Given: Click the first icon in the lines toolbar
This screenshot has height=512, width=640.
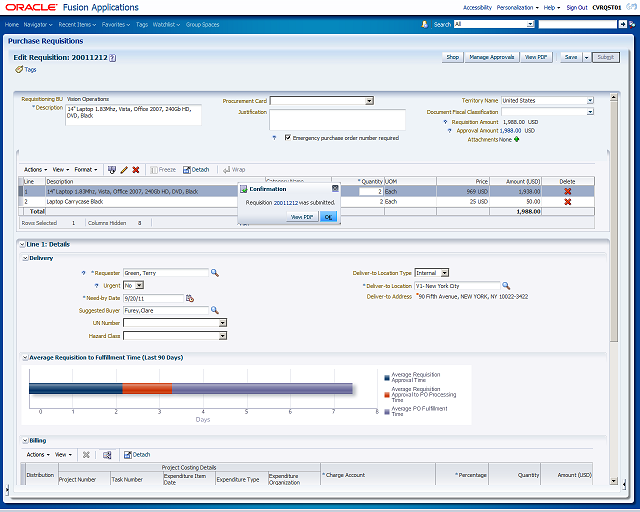Looking at the screenshot, I should (x=111, y=170).
